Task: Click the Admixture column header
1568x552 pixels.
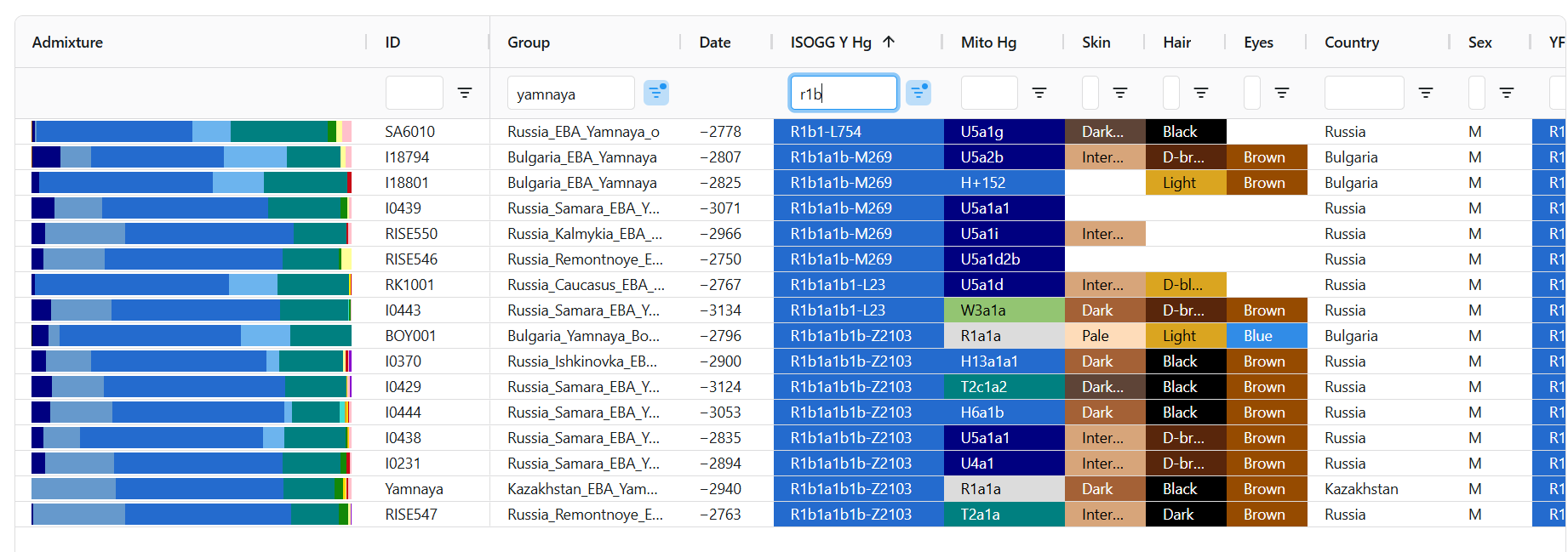Action: point(68,43)
